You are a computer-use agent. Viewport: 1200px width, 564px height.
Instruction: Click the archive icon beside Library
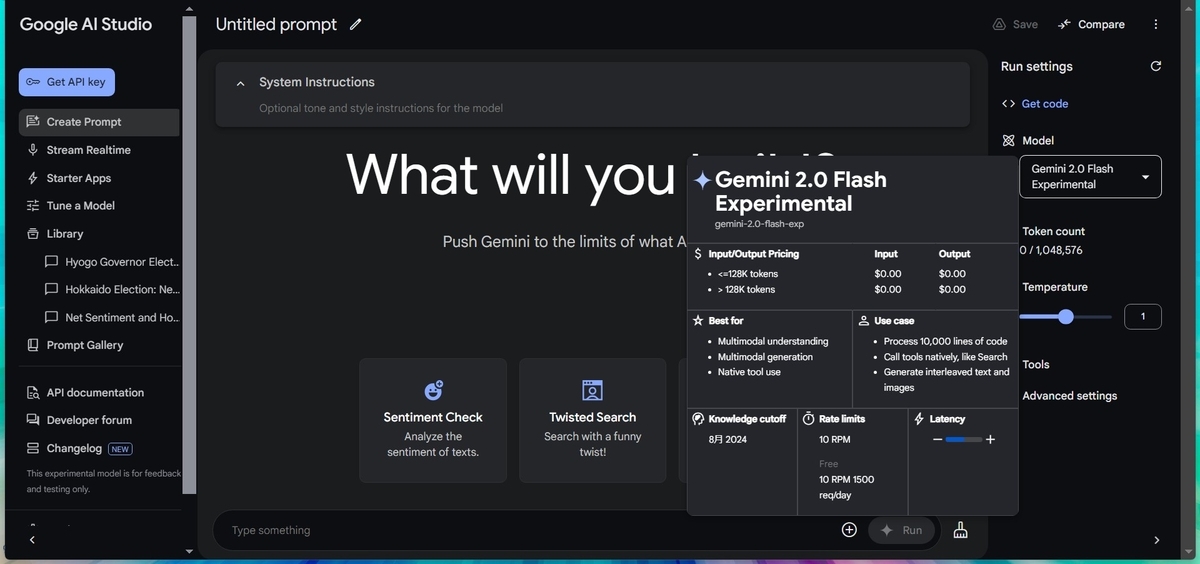point(33,233)
